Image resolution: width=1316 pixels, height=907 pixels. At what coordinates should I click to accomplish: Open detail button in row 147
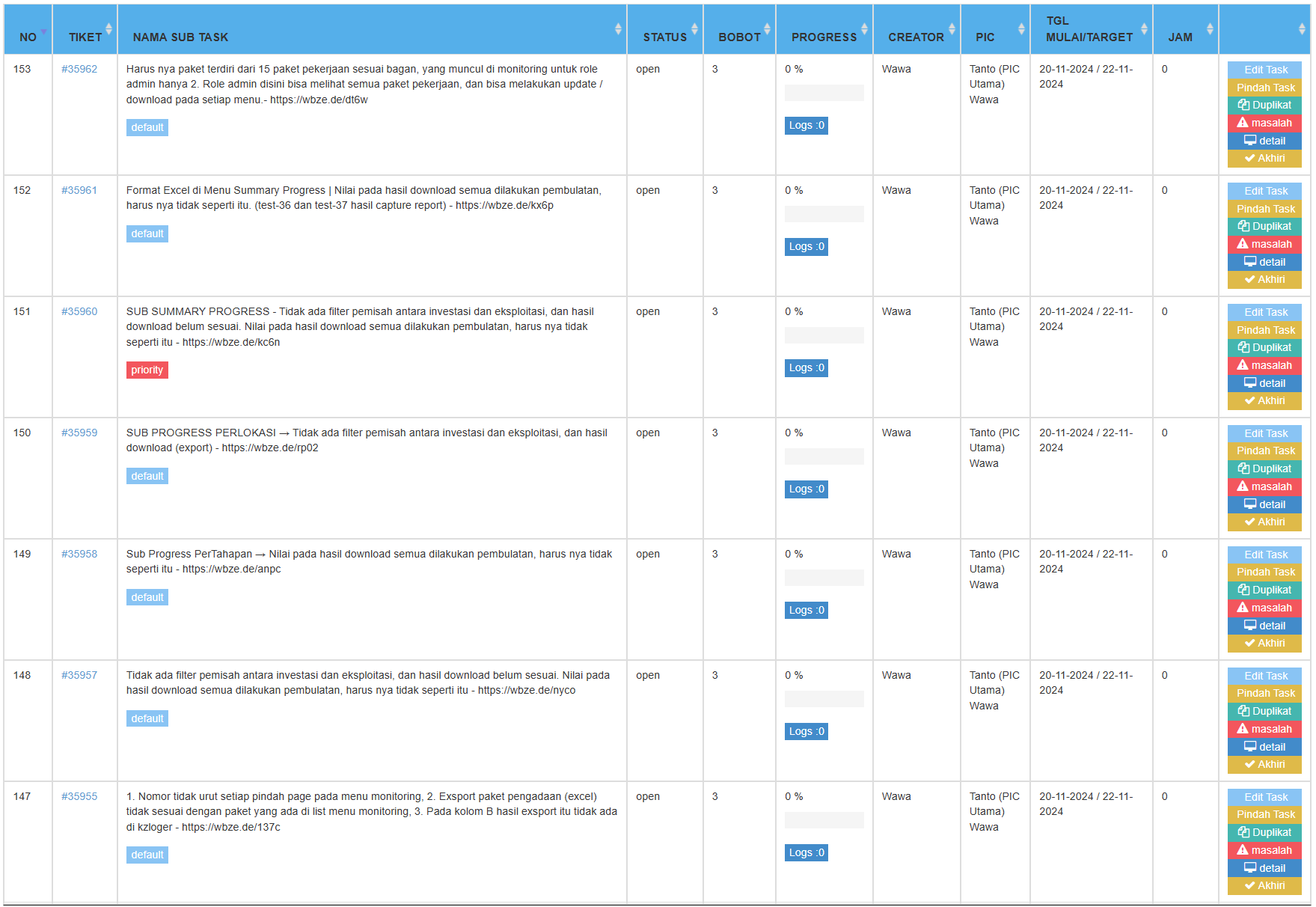[1264, 868]
